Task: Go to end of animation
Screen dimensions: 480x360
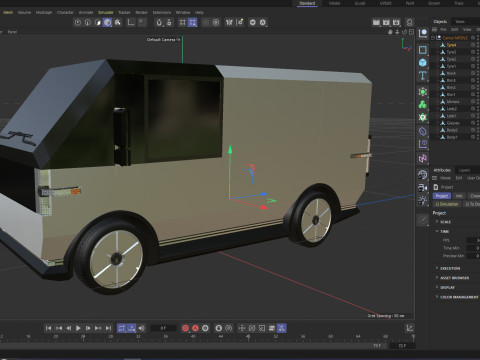Action: click(108, 328)
